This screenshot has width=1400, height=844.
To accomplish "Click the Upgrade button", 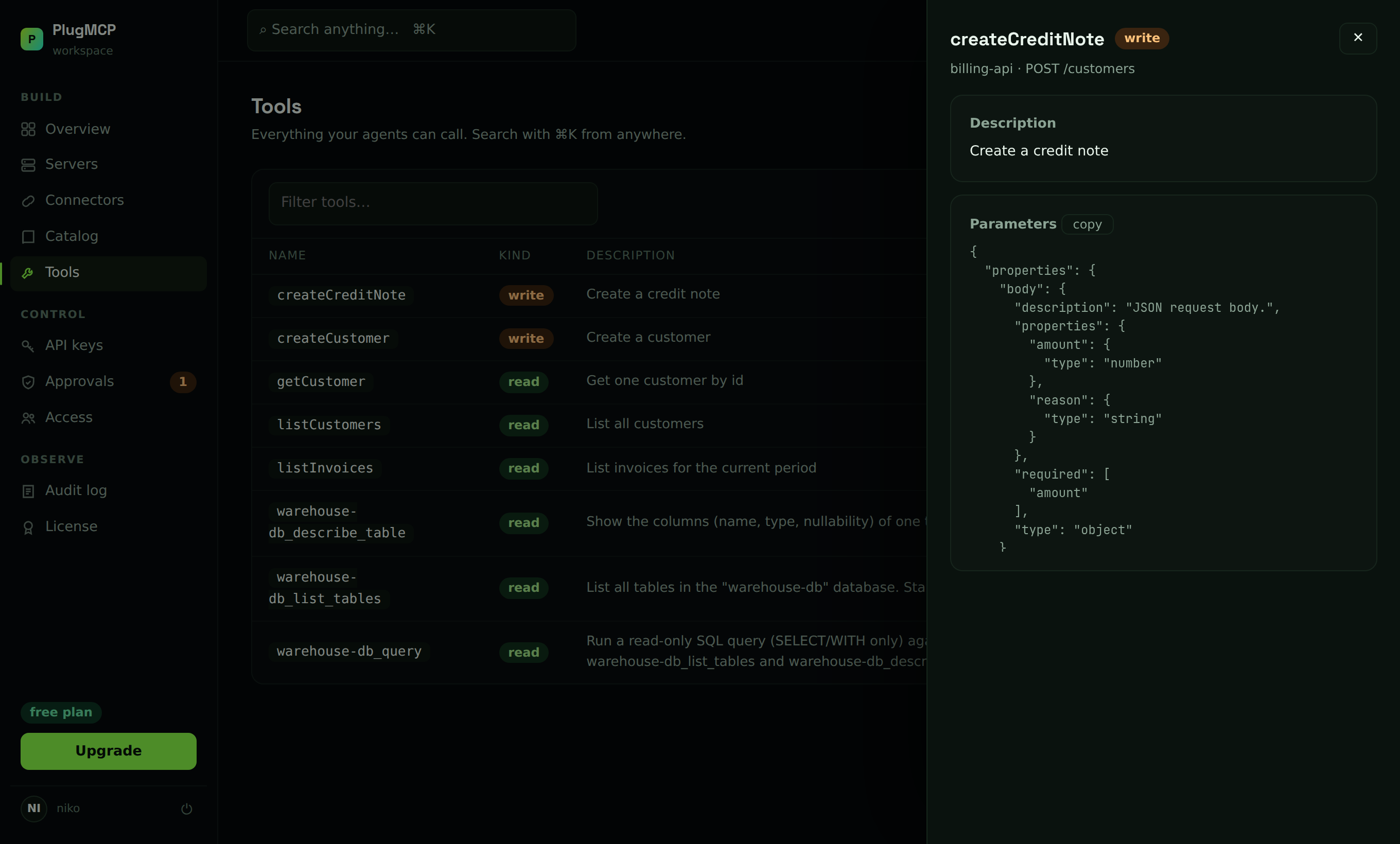I will (x=109, y=751).
